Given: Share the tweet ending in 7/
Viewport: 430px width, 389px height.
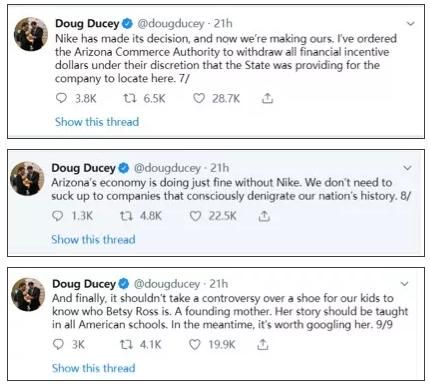Looking at the screenshot, I should click(267, 98).
